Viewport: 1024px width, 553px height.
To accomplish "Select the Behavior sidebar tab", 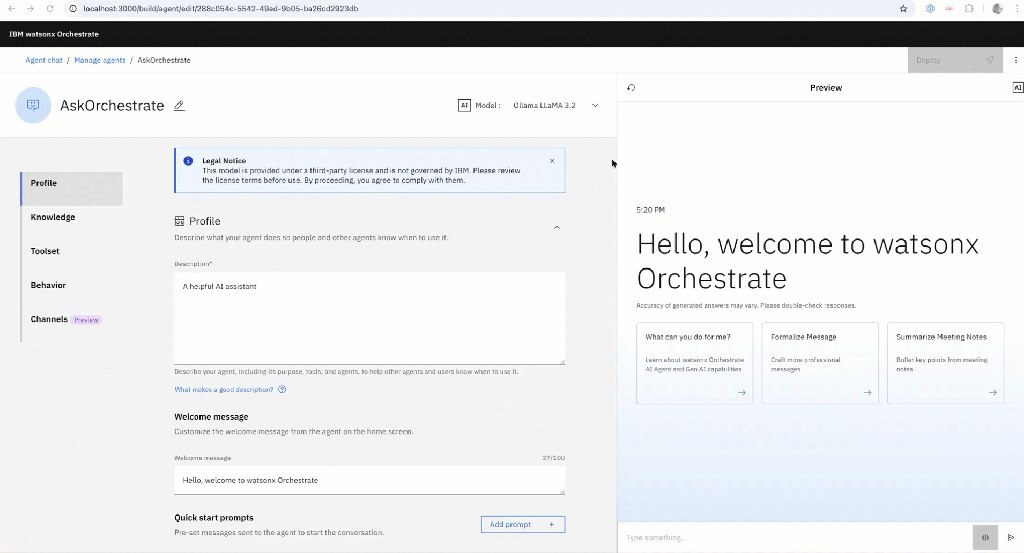I will (48, 285).
